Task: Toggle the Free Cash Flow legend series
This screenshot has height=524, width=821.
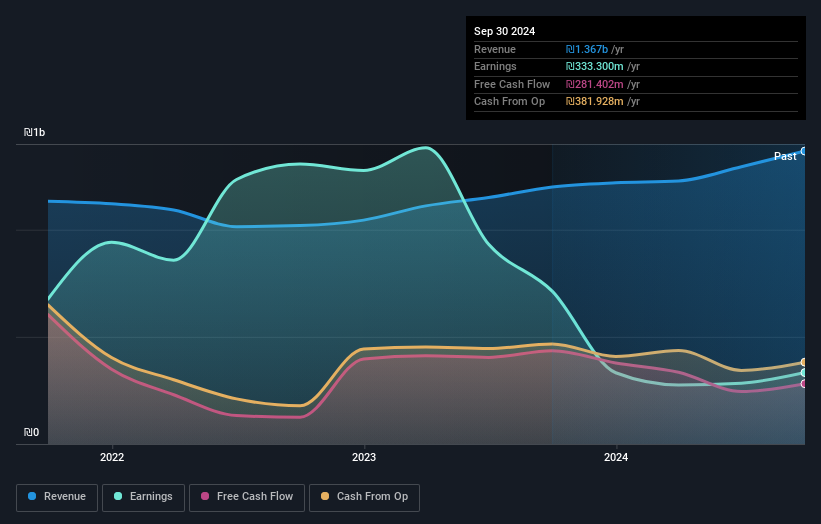Action: tap(247, 497)
